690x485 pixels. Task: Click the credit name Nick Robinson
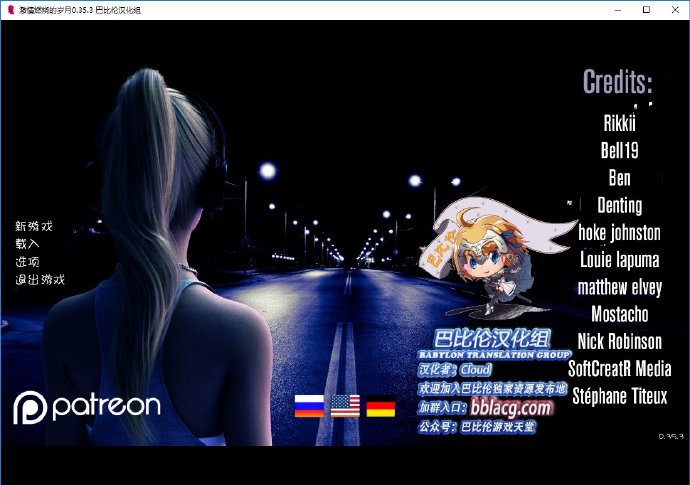[x=620, y=342]
